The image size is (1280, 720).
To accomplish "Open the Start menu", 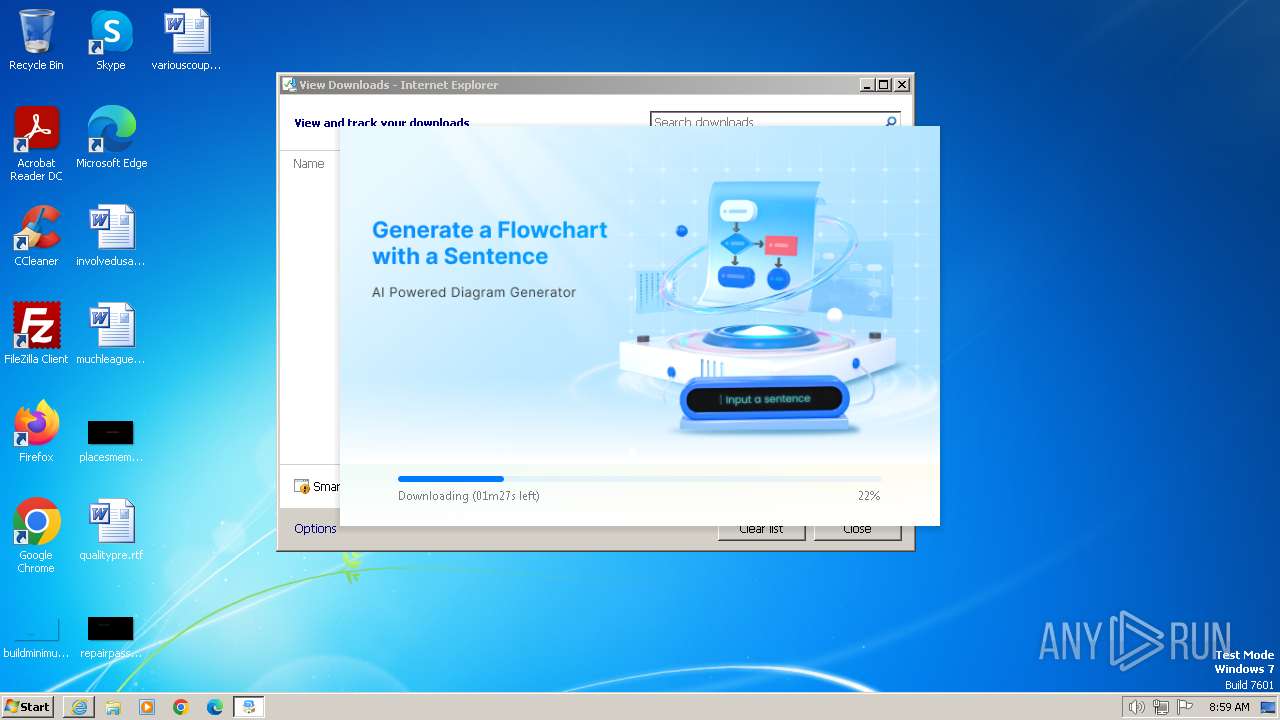I will (28, 707).
